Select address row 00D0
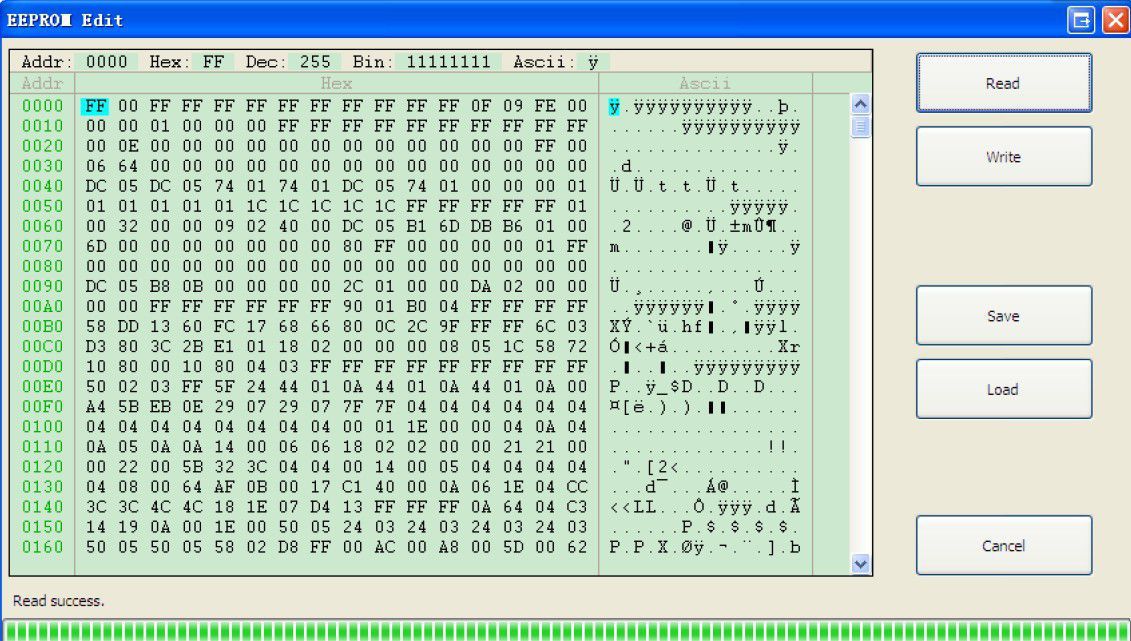The height and width of the screenshot is (641, 1131). click(43, 366)
